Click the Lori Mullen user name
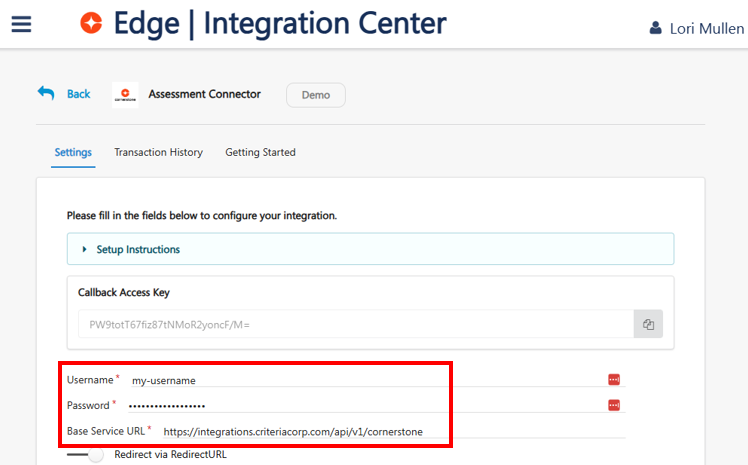748x465 pixels. 707,29
